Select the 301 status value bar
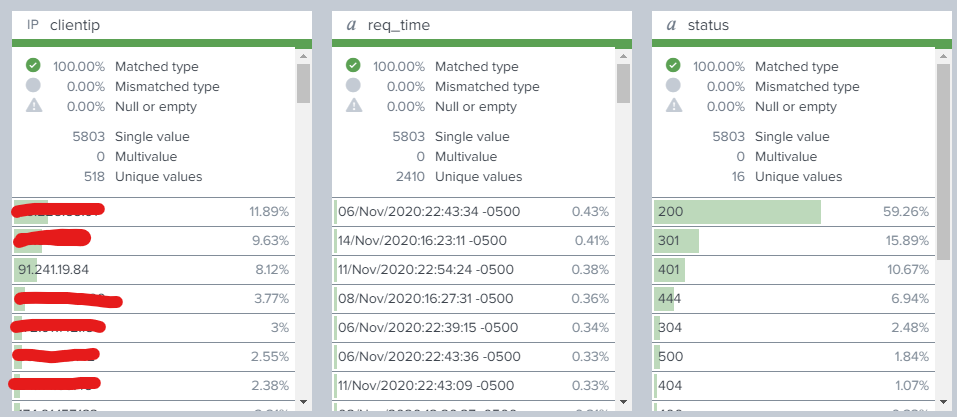Screen dimensions: 957x417 pyautogui.click(x=677, y=241)
